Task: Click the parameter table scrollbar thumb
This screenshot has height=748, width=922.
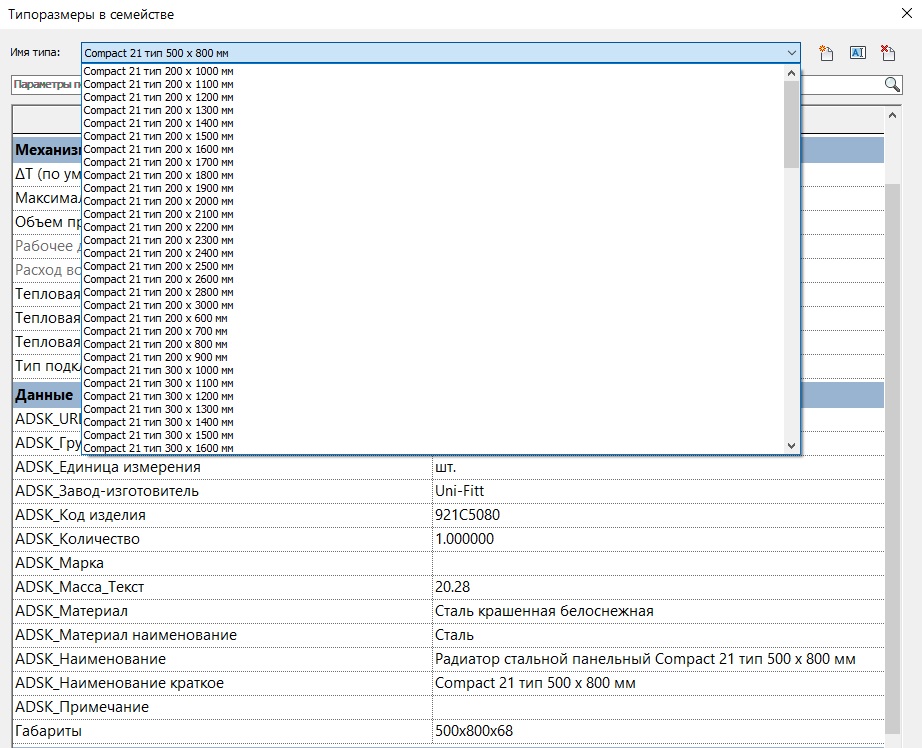Action: [x=892, y=459]
